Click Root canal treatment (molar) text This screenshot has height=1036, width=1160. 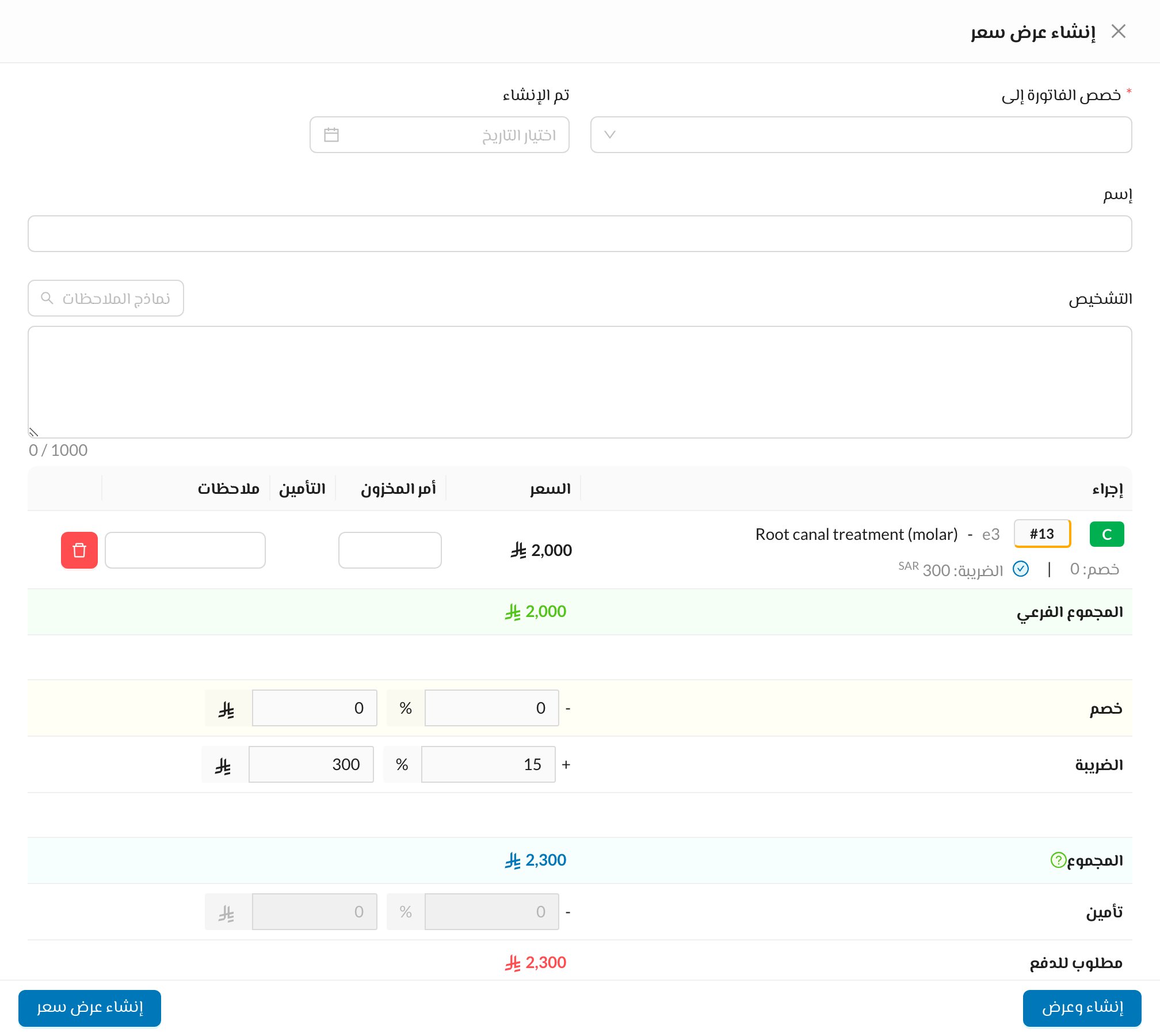tap(856, 534)
